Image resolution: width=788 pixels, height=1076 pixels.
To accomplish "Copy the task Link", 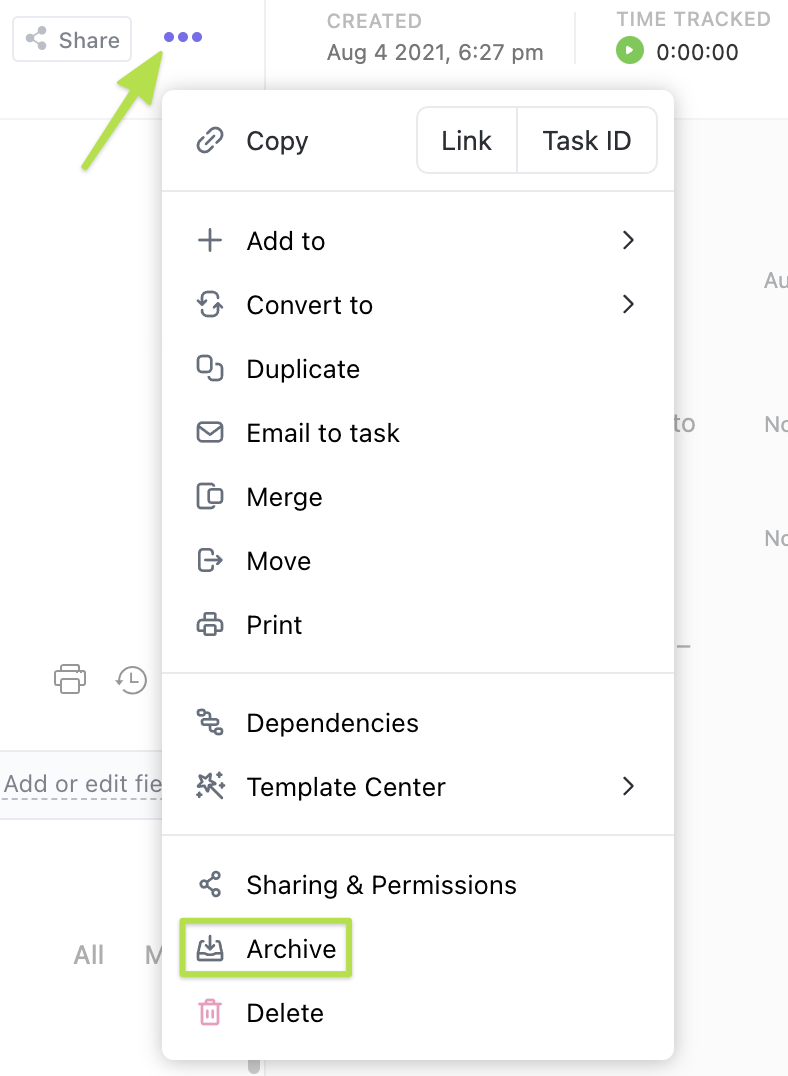I will pyautogui.click(x=466, y=141).
